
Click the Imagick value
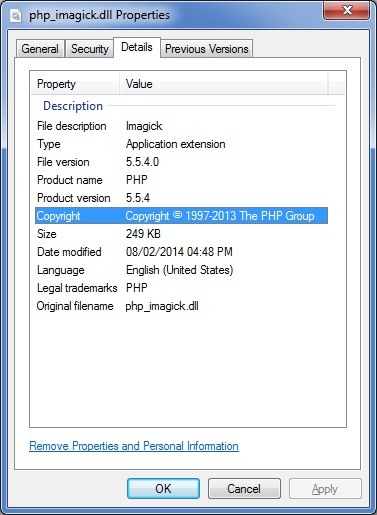(144, 126)
